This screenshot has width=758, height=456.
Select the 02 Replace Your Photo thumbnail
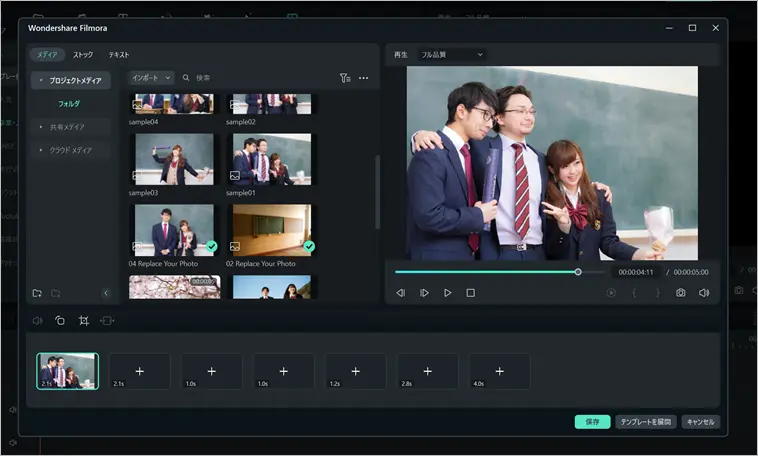(x=272, y=230)
